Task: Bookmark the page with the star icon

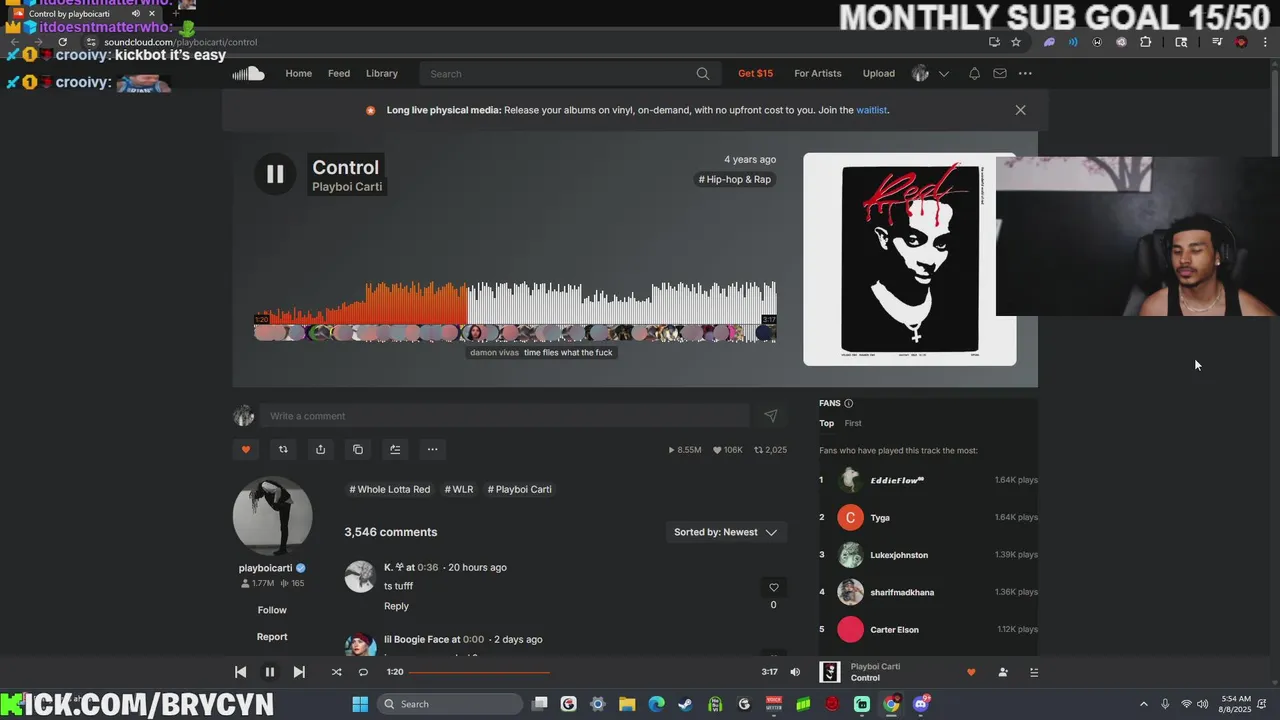Action: 1016,42
